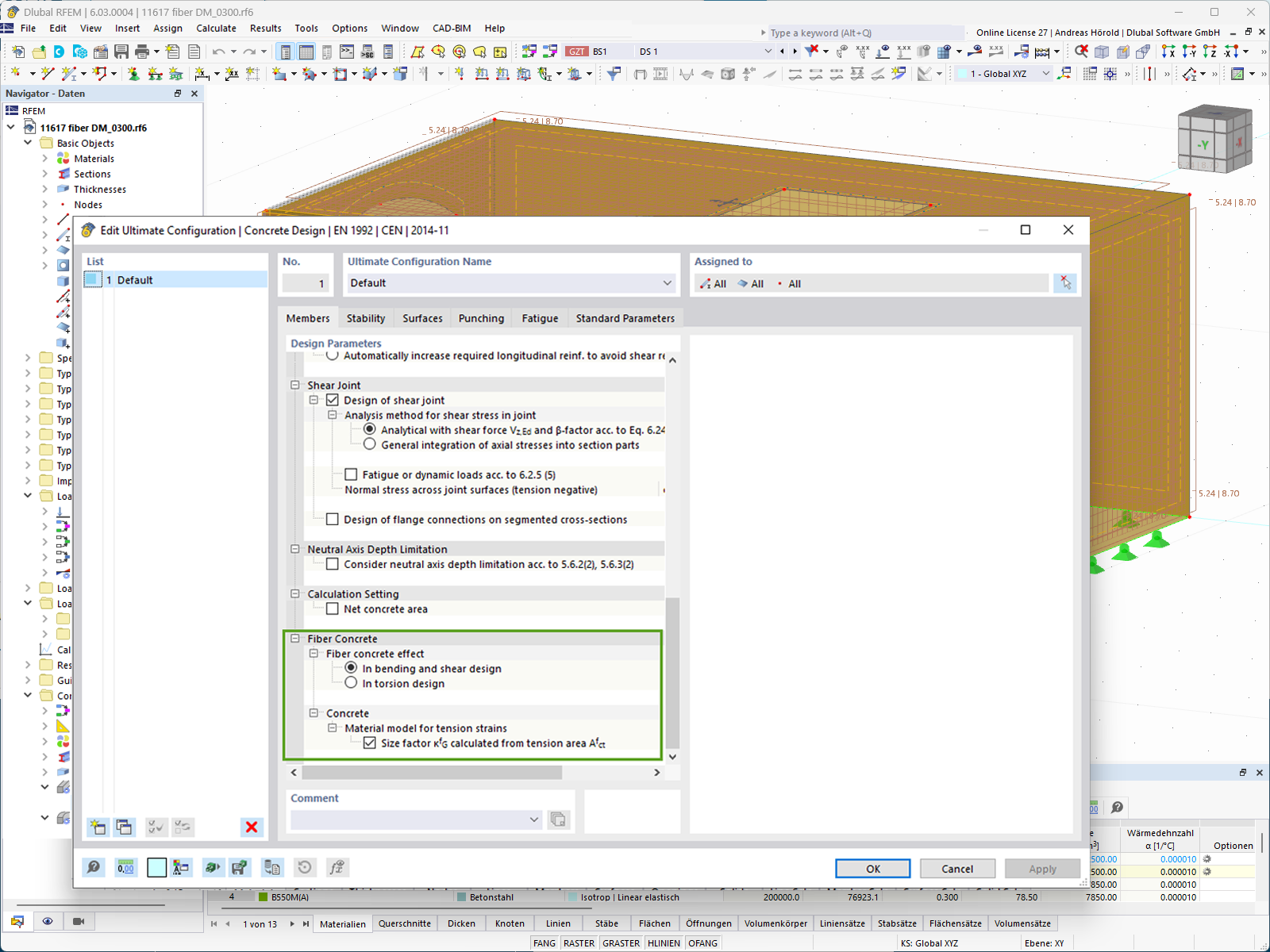The image size is (1270, 952).
Task: Collapse the Shear Joint section
Action: click(295, 385)
